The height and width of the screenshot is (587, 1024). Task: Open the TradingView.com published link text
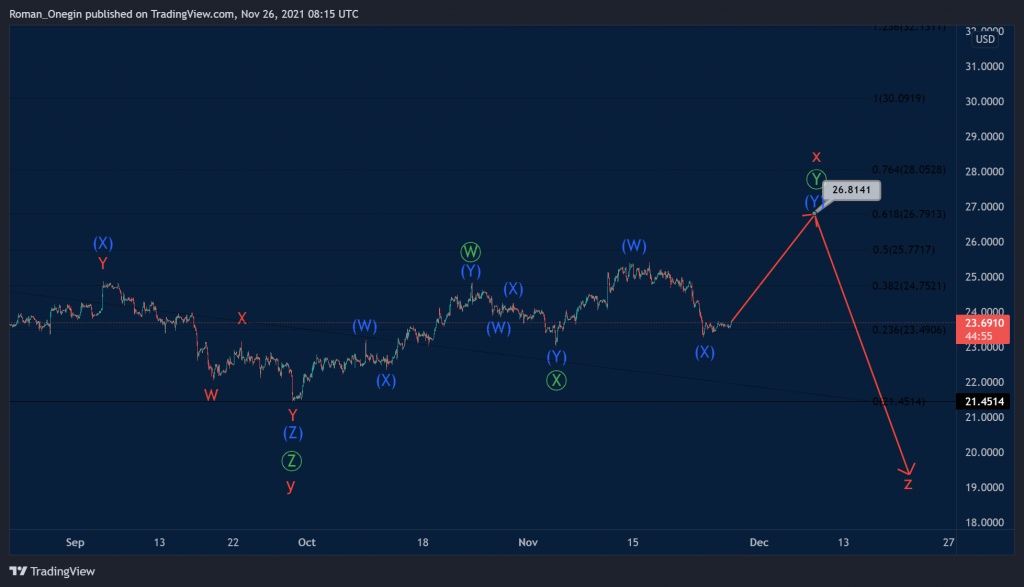pos(192,14)
